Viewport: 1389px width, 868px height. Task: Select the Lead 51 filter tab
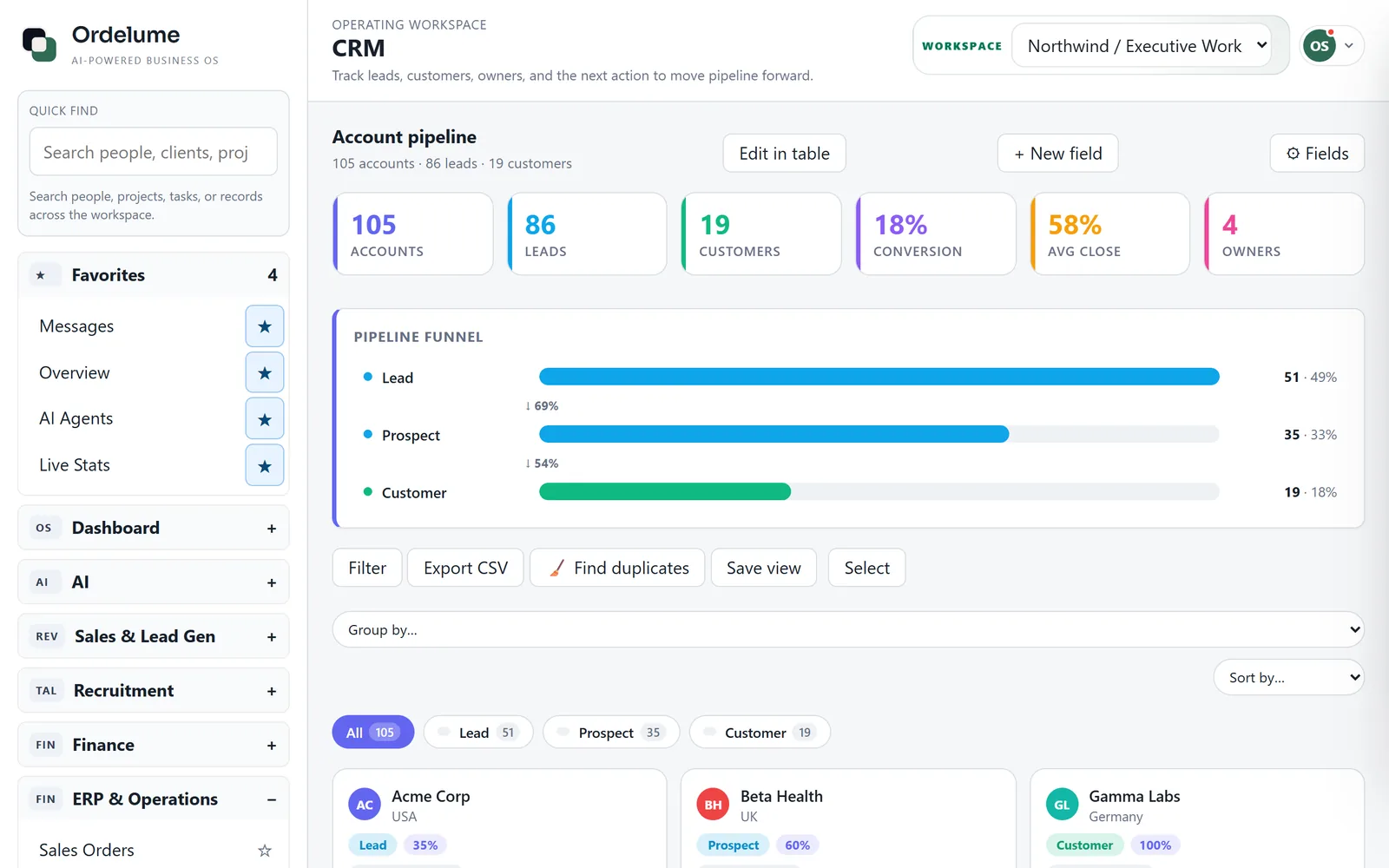tap(478, 733)
